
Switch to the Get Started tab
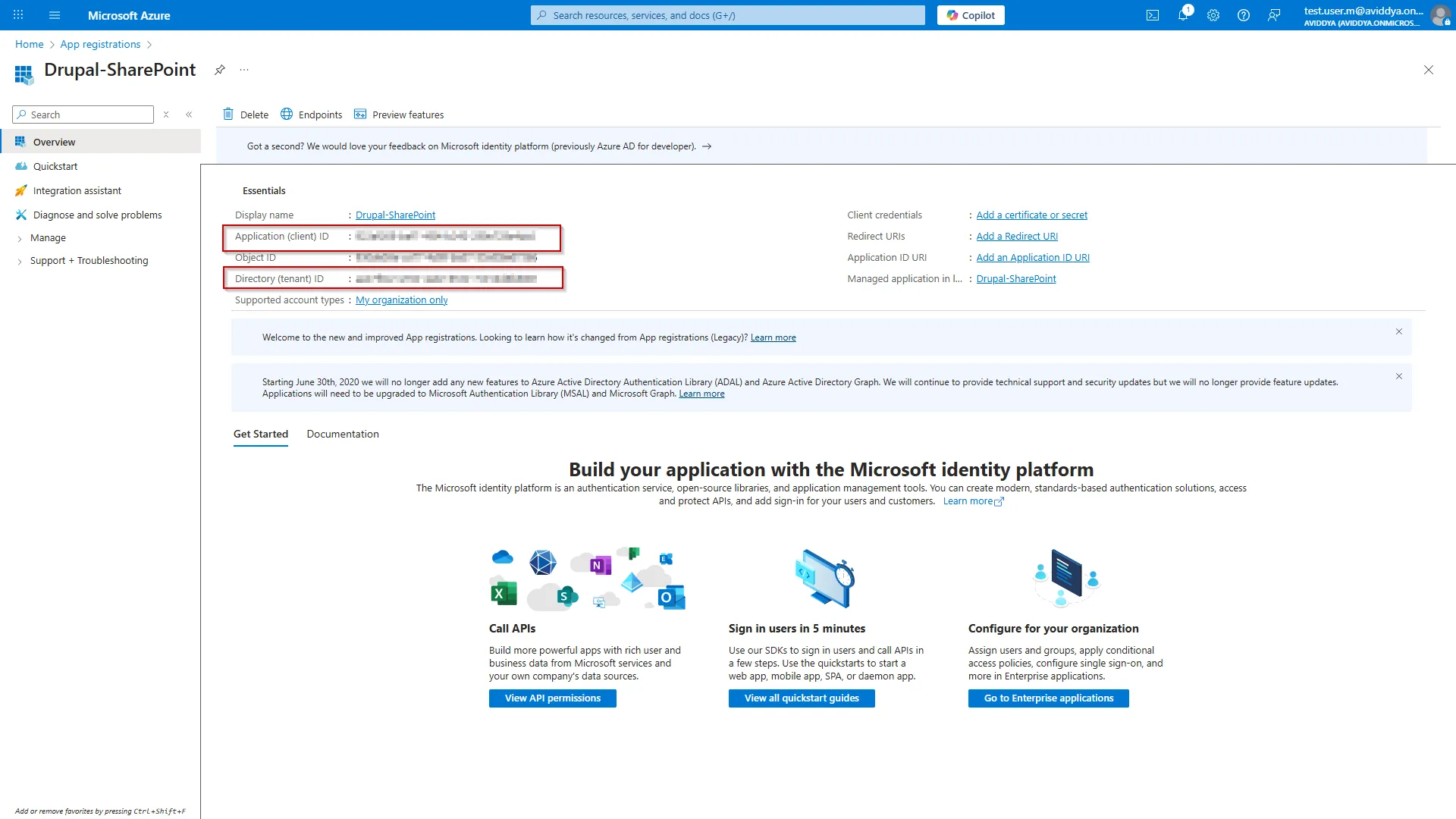point(261,434)
